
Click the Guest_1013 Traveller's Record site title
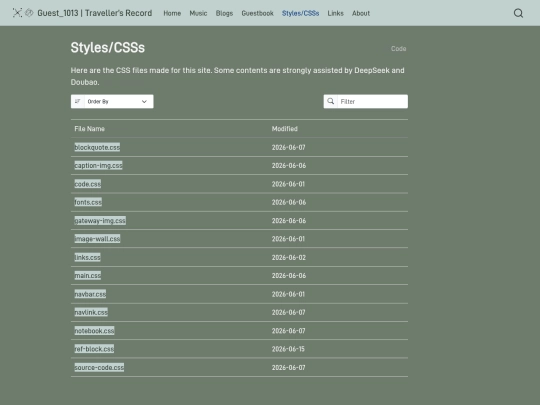[95, 13]
